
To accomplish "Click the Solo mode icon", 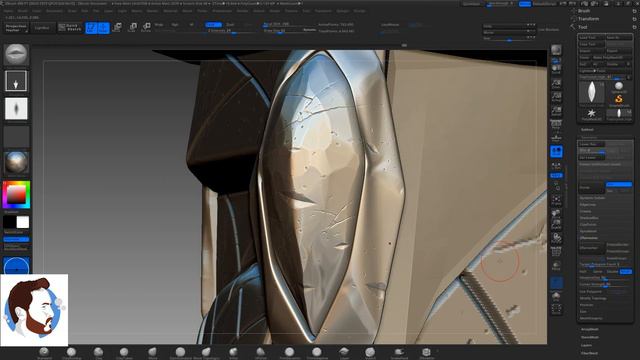I will pyautogui.click(x=556, y=296).
